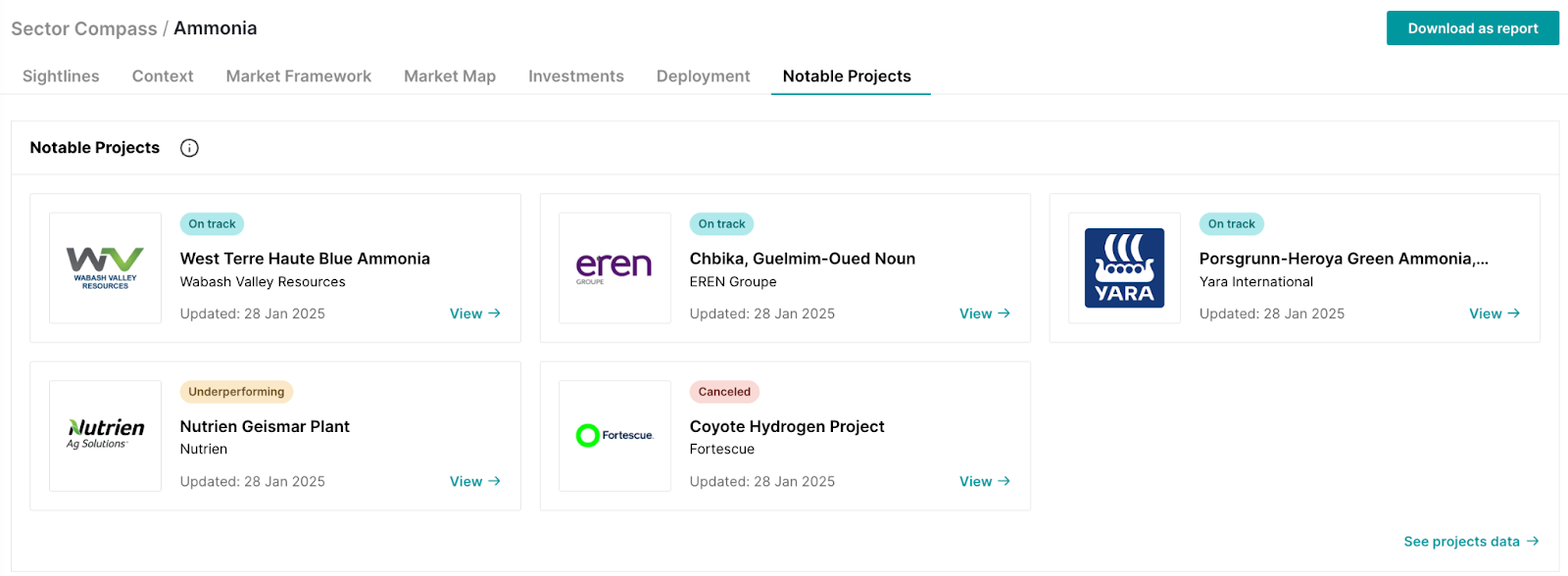Click the Download as report button
The height and width of the screenshot is (576, 1568).
tap(1473, 28)
